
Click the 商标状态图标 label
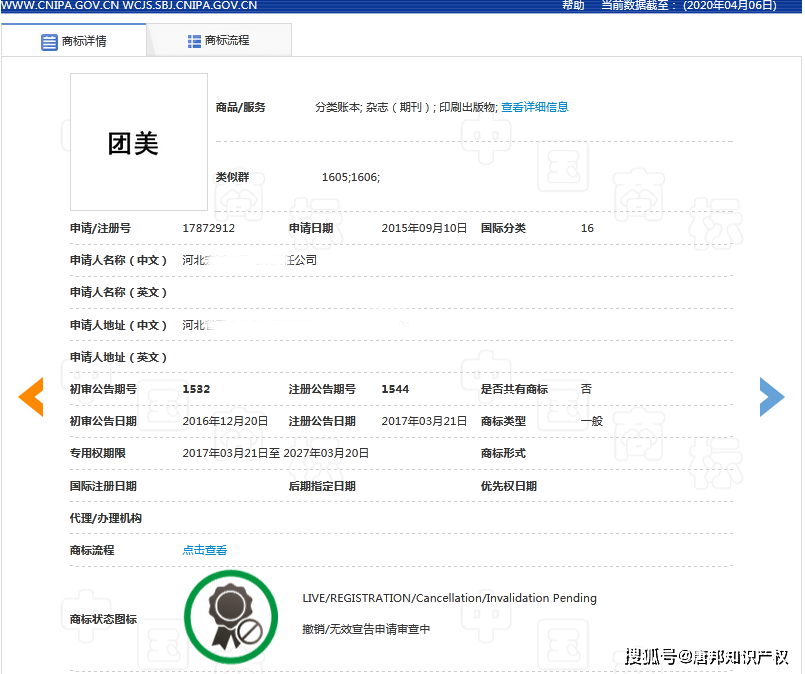pyautogui.click(x=103, y=619)
